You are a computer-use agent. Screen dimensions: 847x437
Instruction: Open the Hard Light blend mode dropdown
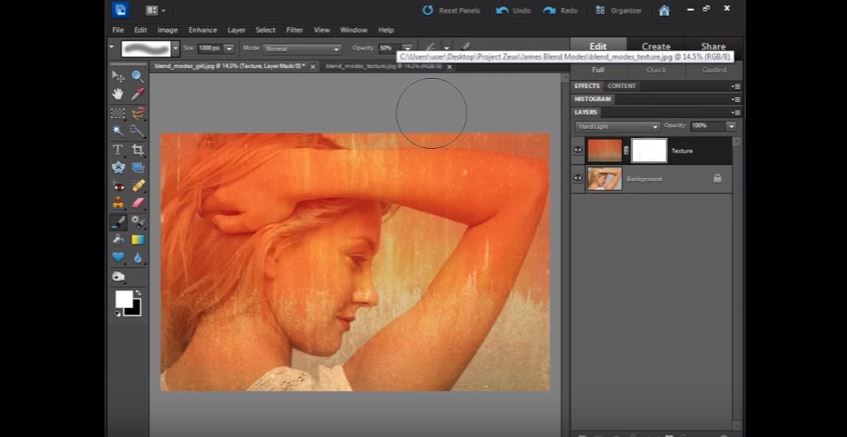[x=617, y=126]
